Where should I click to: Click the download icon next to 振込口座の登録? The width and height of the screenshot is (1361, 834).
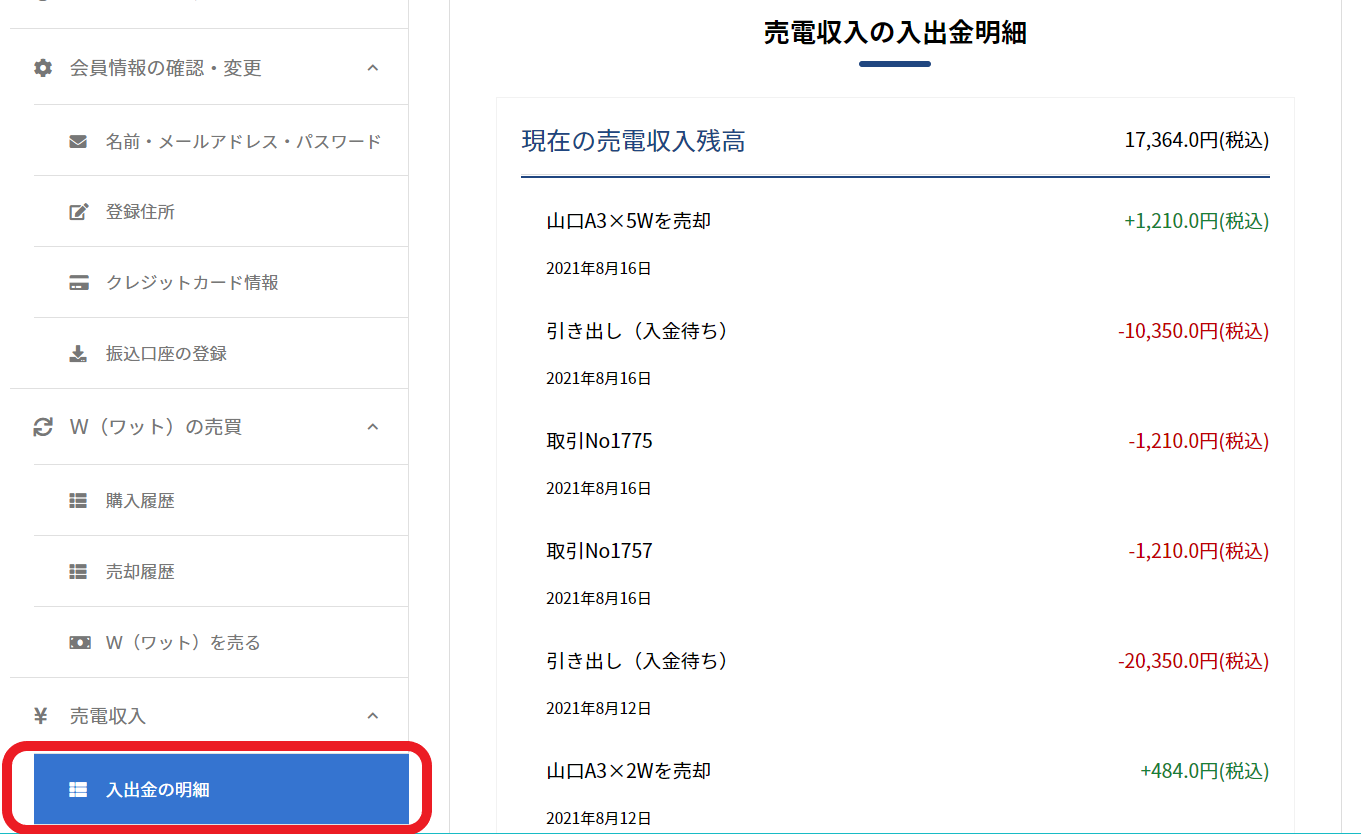click(x=78, y=354)
